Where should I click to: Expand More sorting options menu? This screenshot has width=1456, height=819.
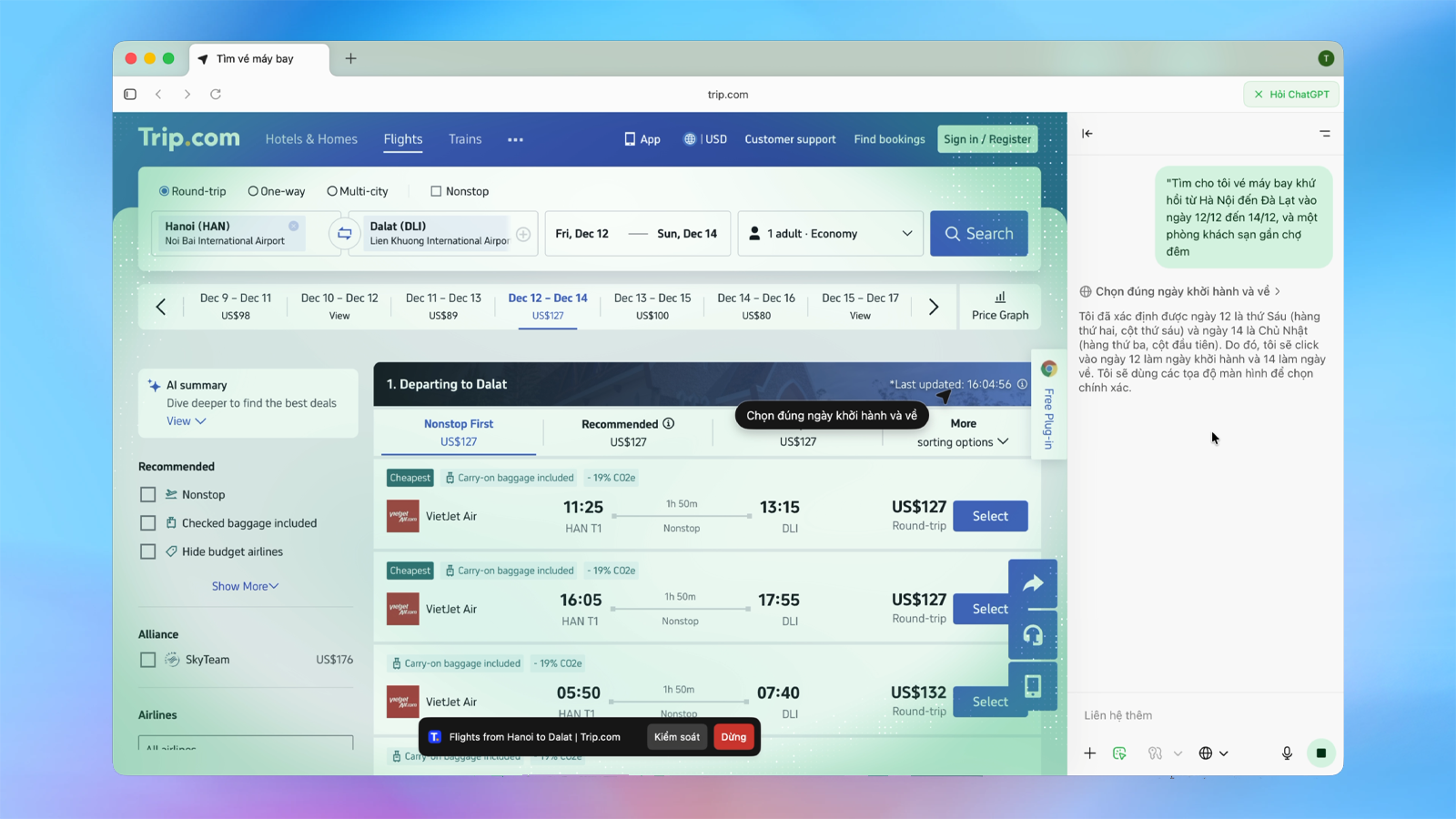coord(963,433)
